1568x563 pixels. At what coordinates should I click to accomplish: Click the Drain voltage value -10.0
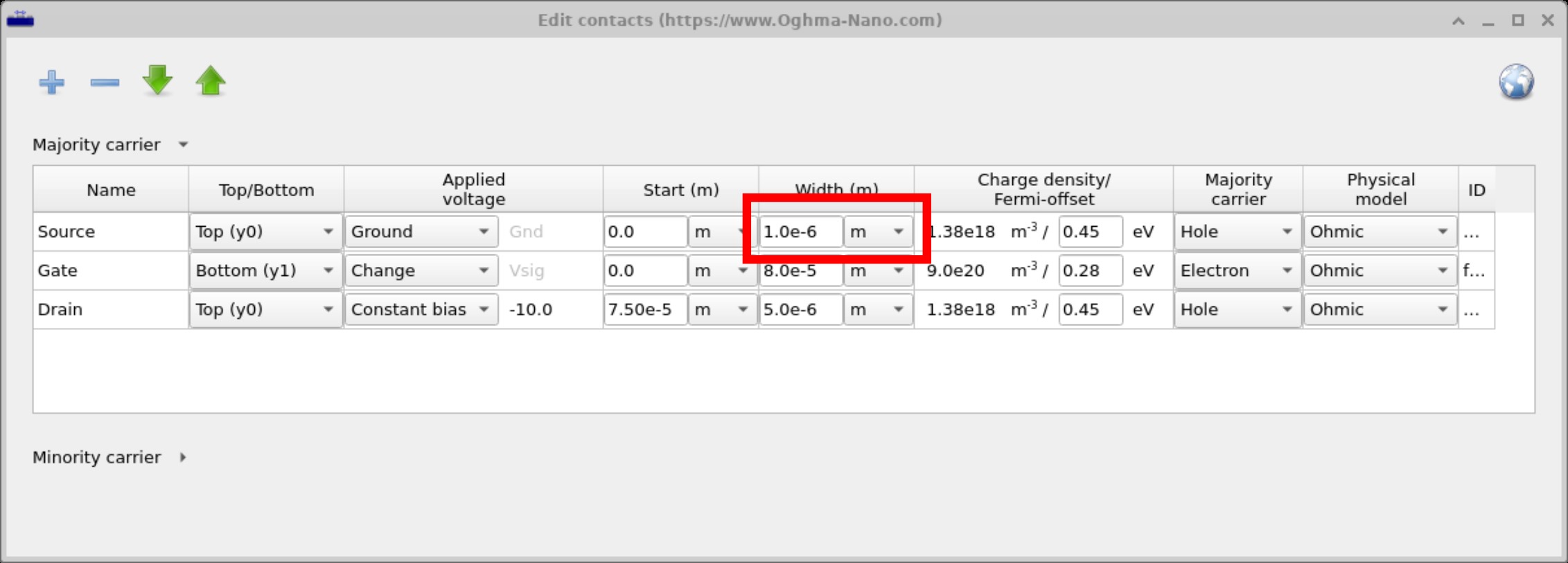531,309
